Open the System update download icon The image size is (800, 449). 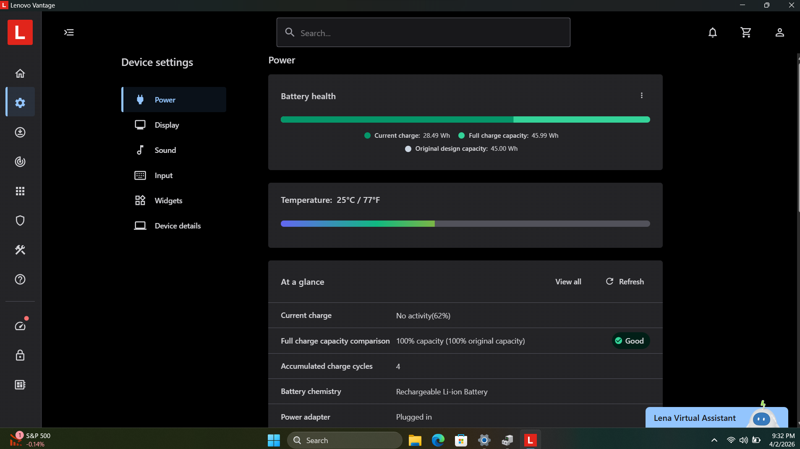pos(20,132)
